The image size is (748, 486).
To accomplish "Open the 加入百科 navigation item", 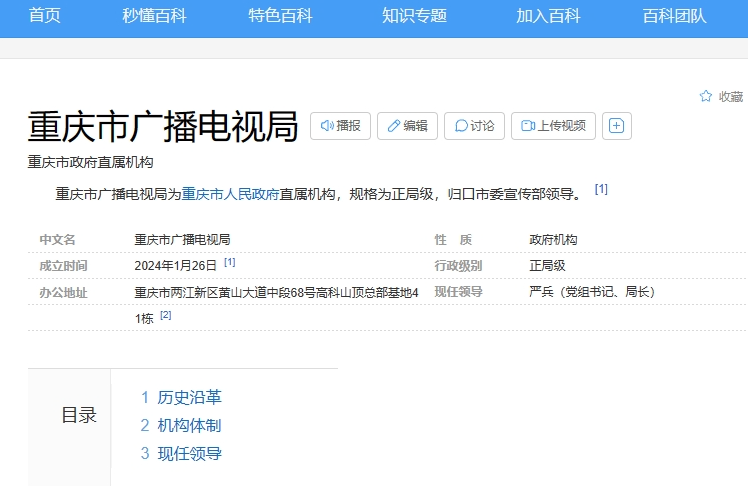I will [x=548, y=16].
